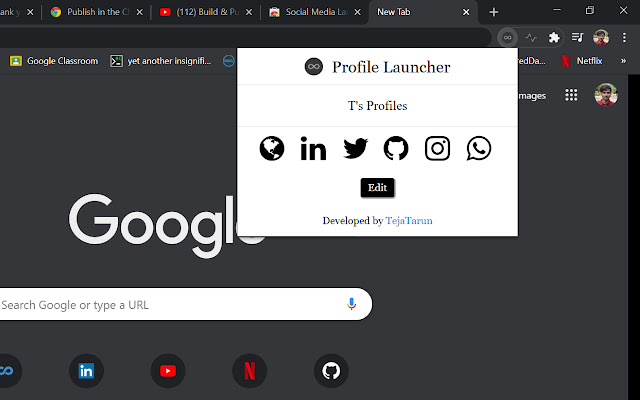Close the New Tab tab

tap(466, 12)
